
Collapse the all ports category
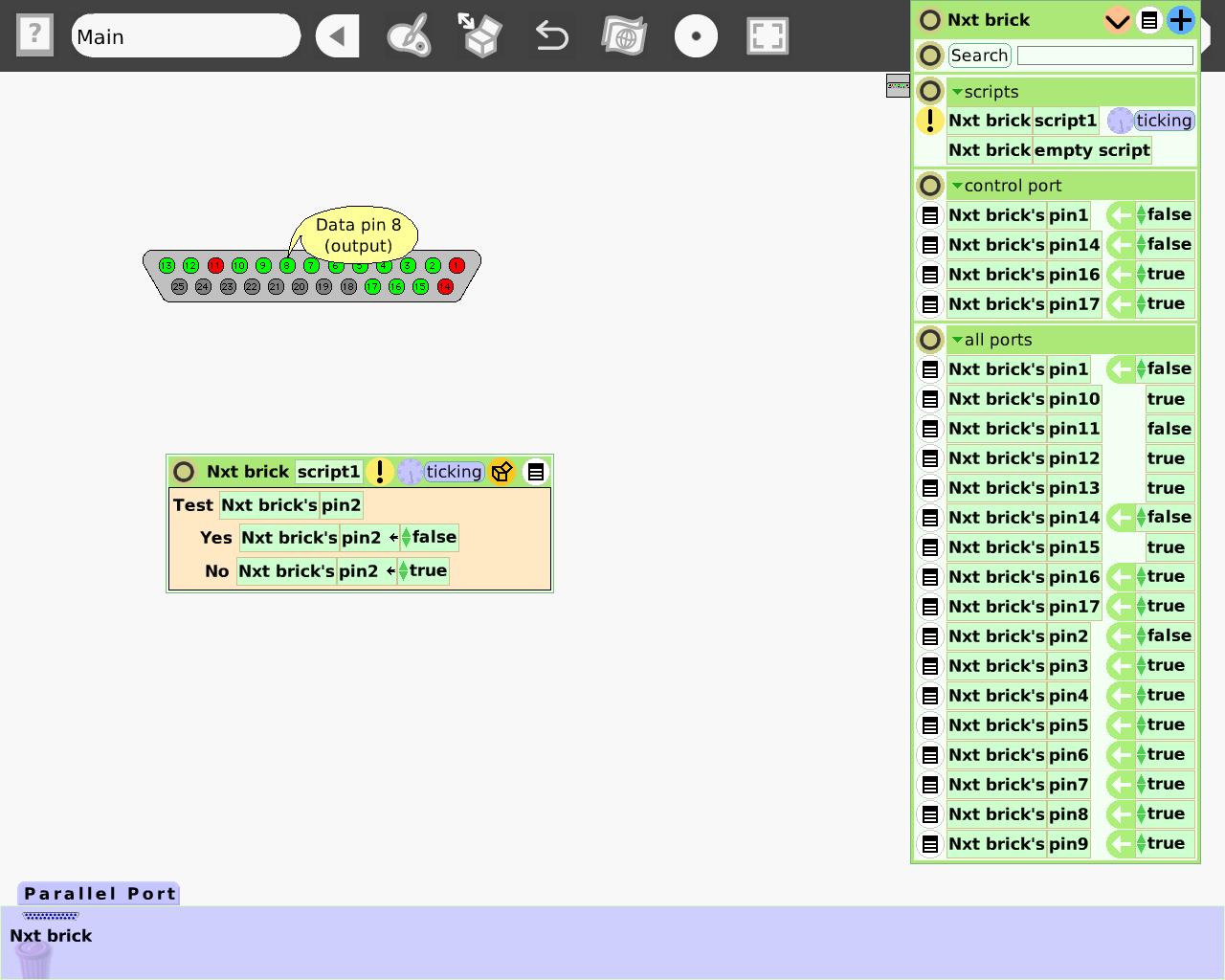pos(957,340)
